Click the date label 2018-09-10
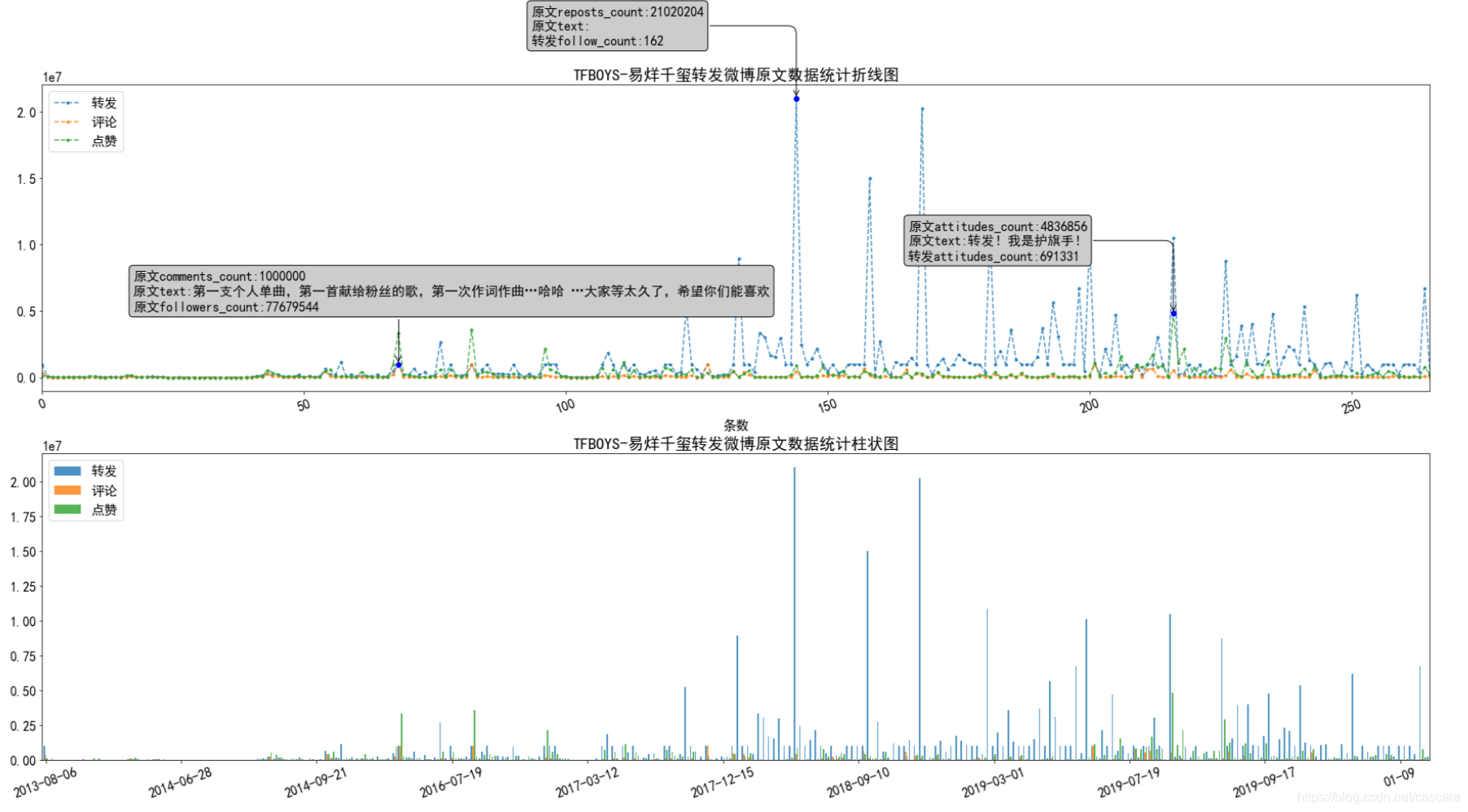1468x812 pixels. coord(859,782)
